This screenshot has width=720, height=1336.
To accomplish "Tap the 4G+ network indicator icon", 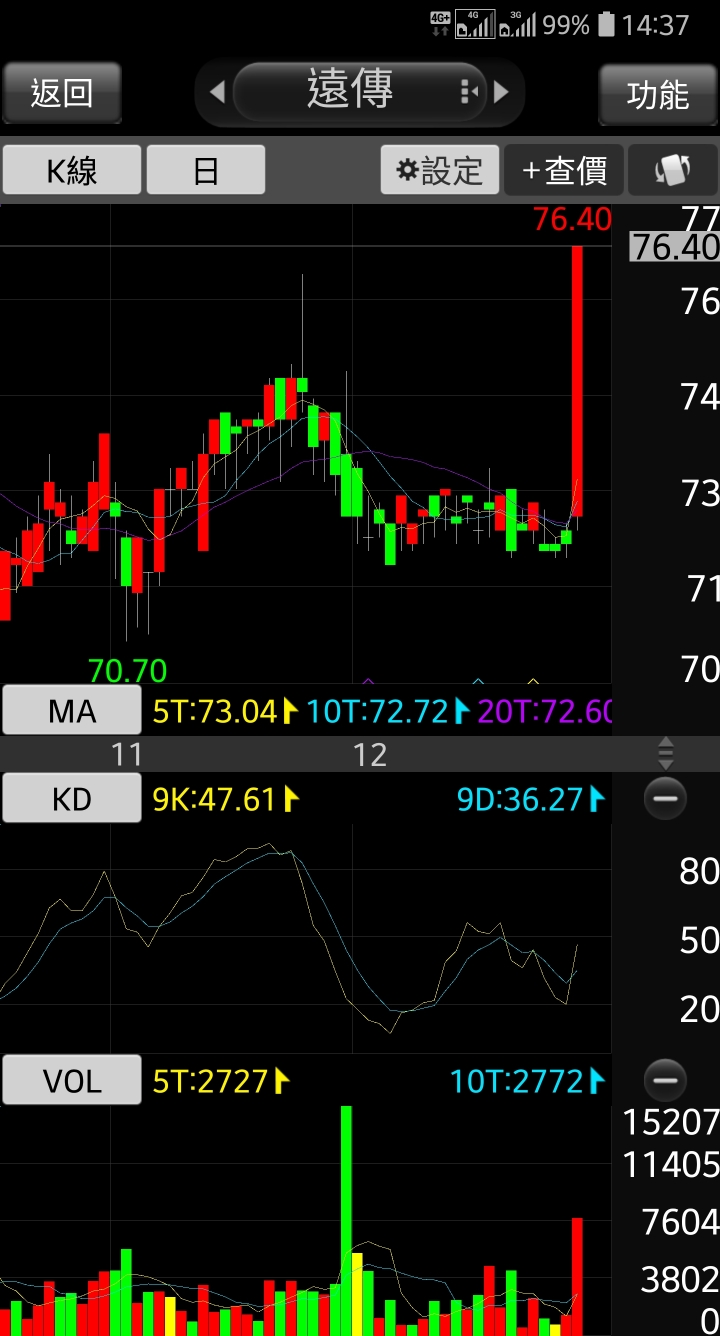I will click(440, 24).
